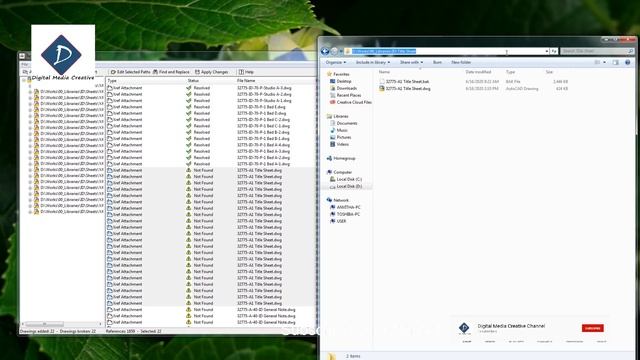
Task: Click the Explorer Forward arrow button
Action: [x=334, y=51]
